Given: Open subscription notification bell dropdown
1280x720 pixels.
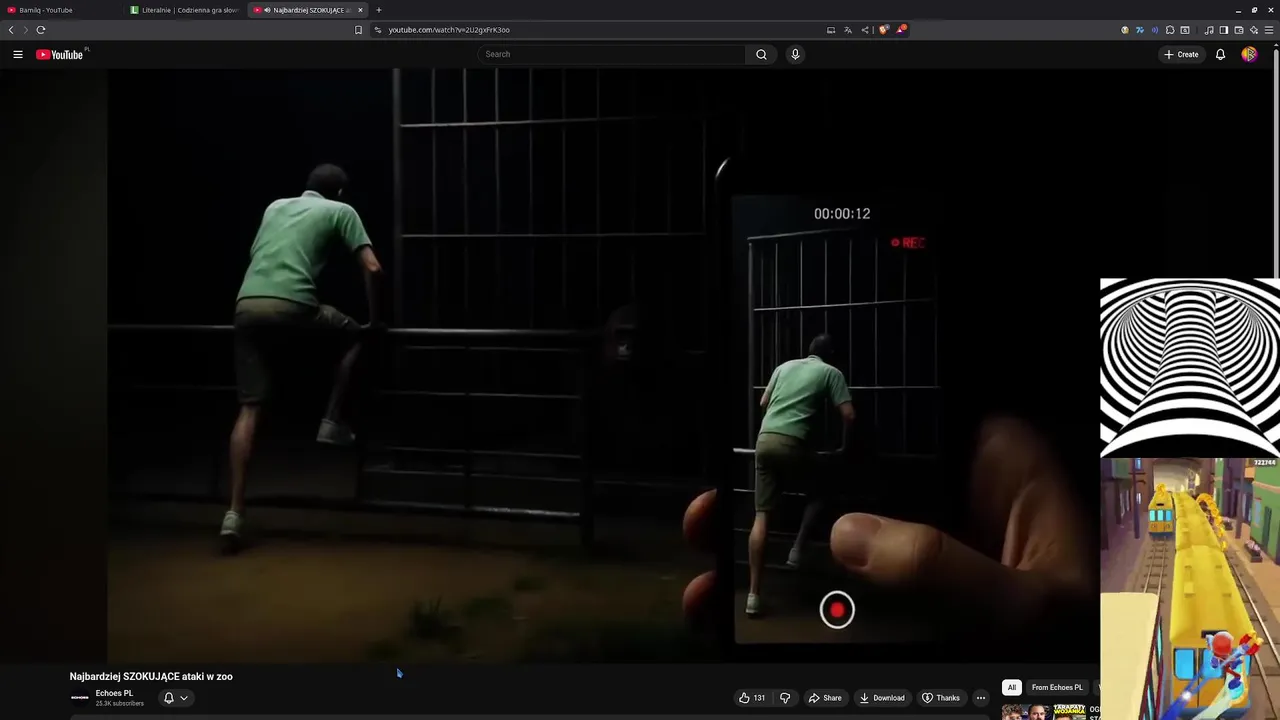Looking at the screenshot, I should pyautogui.click(x=175, y=698).
